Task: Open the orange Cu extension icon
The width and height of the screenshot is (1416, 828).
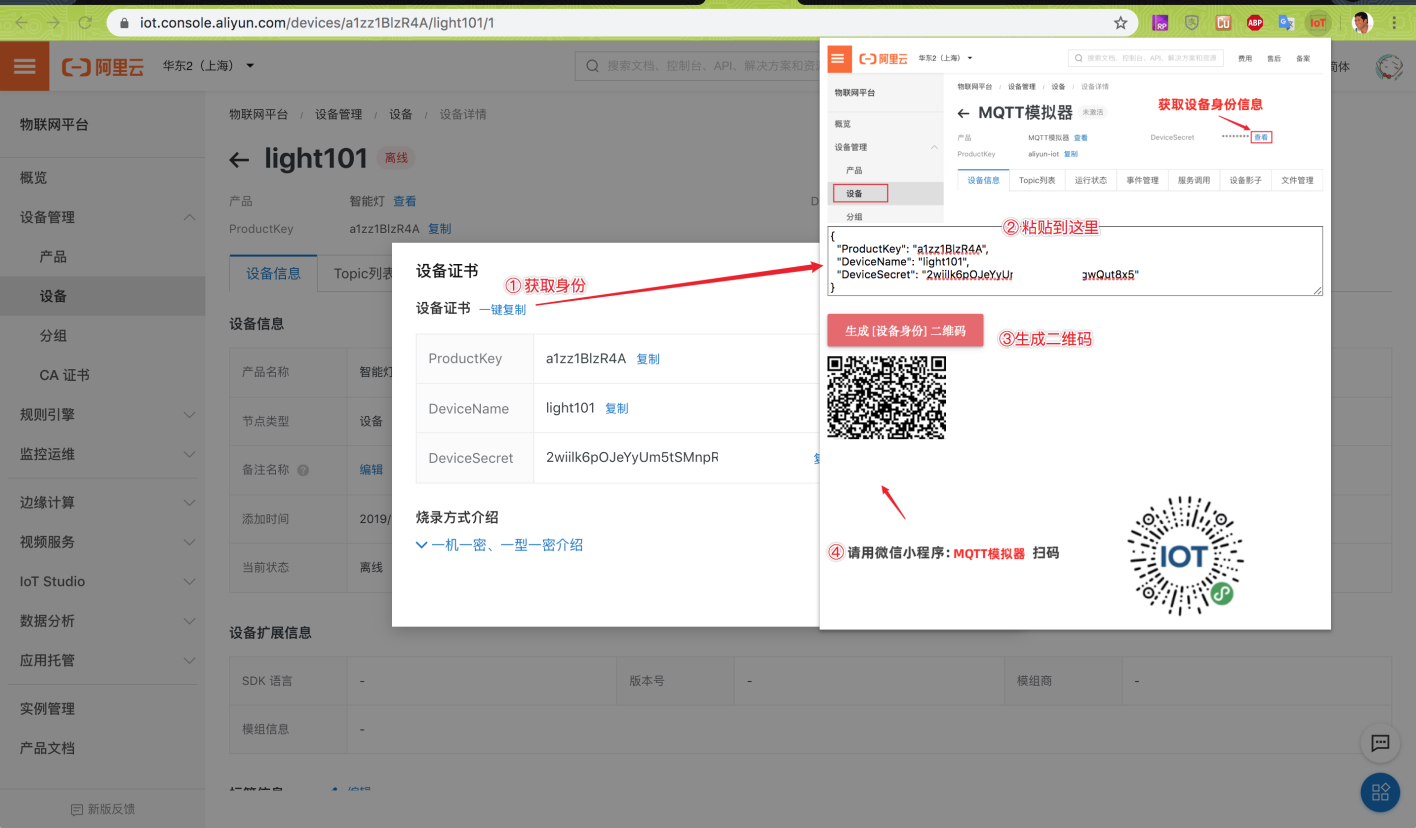Action: point(1223,22)
